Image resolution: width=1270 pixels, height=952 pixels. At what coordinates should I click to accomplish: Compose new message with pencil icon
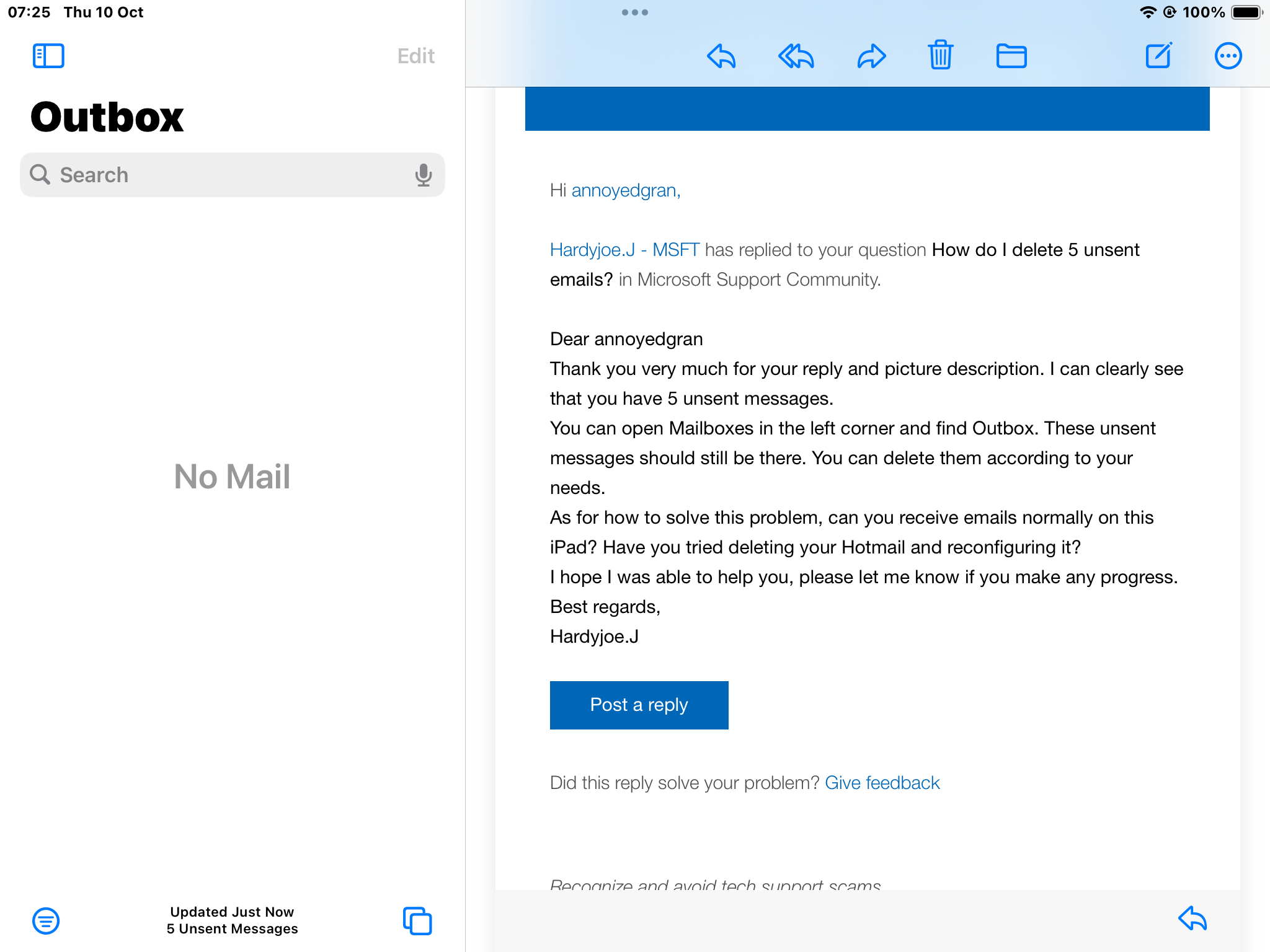click(1158, 56)
